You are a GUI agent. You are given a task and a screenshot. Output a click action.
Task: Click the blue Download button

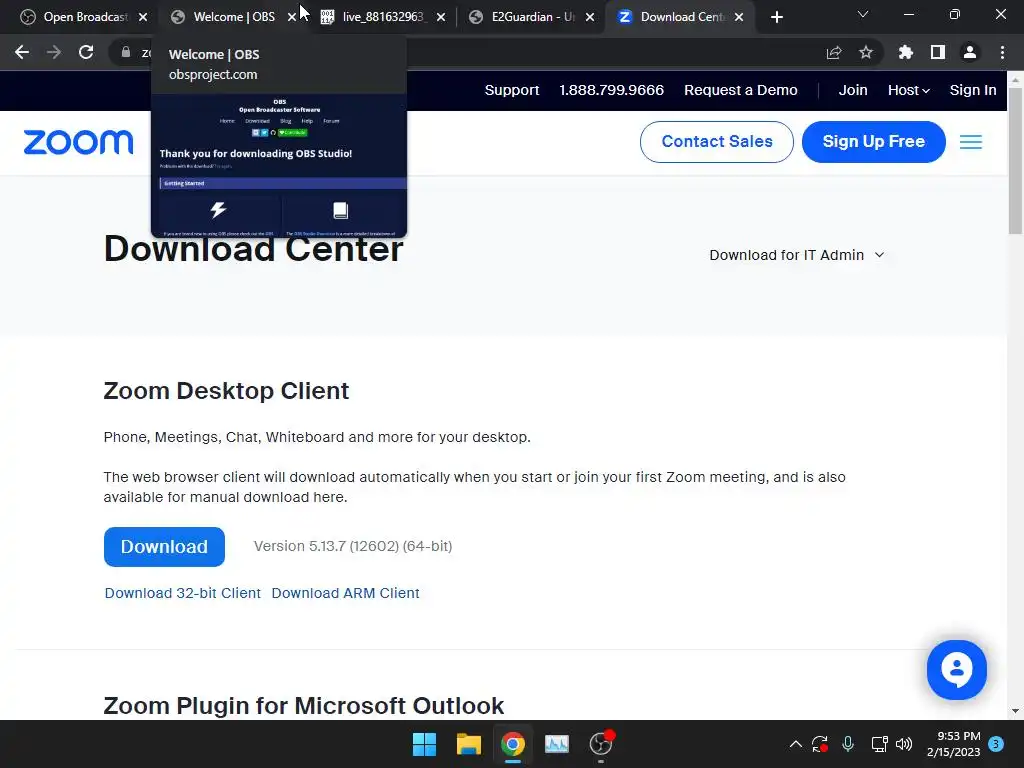(165, 547)
